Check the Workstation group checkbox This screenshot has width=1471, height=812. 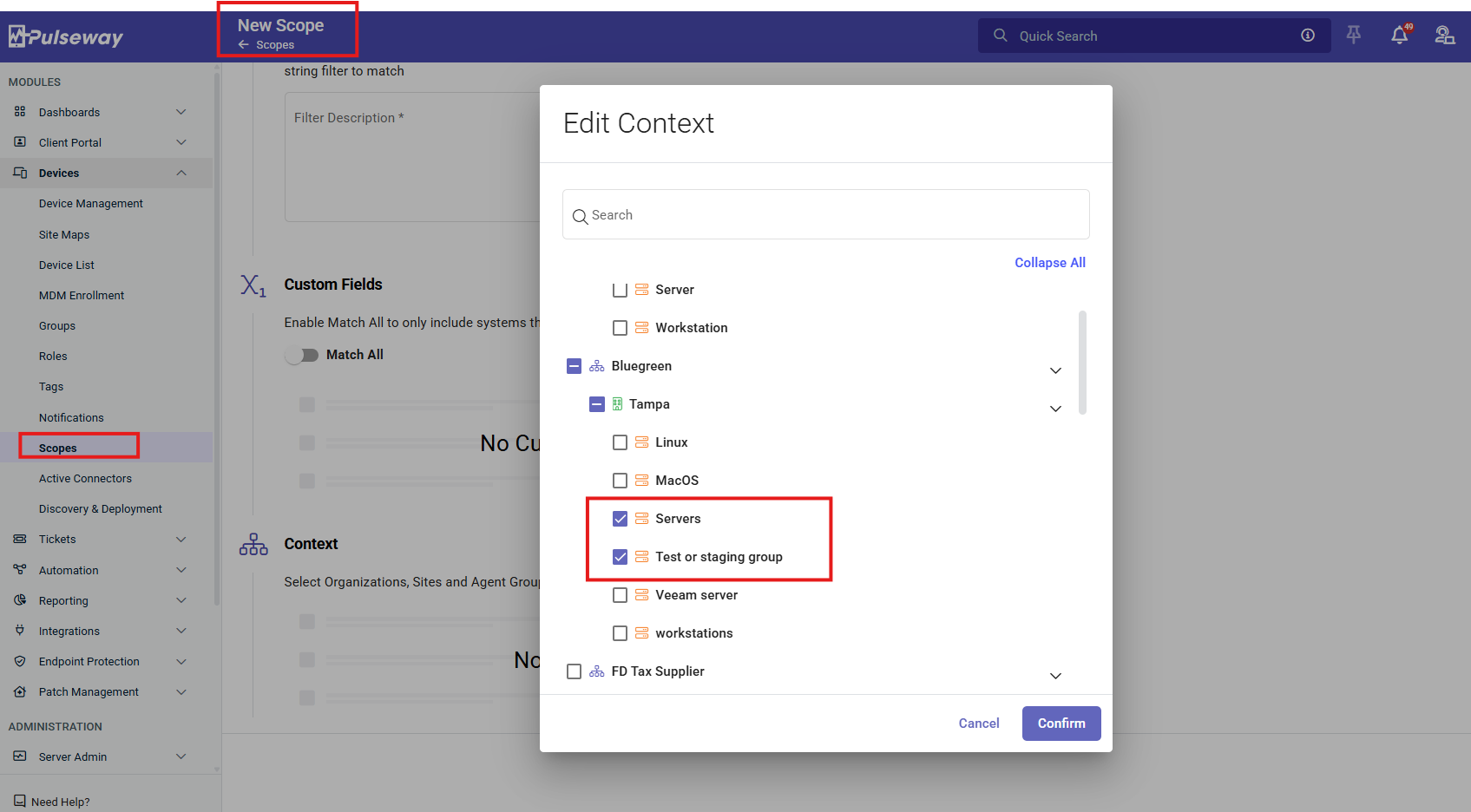coord(620,328)
